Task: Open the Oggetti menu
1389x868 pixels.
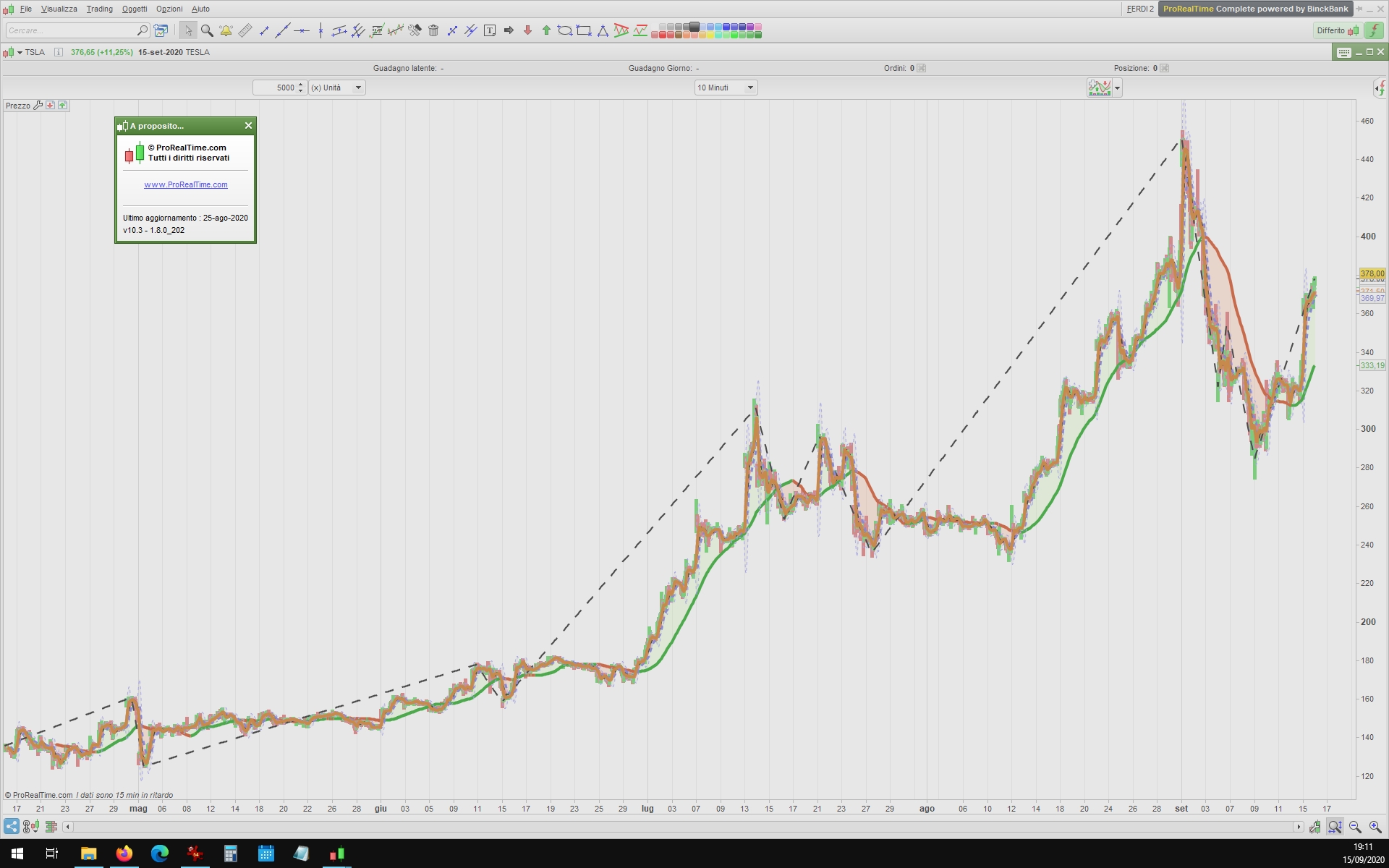Action: pos(134,9)
